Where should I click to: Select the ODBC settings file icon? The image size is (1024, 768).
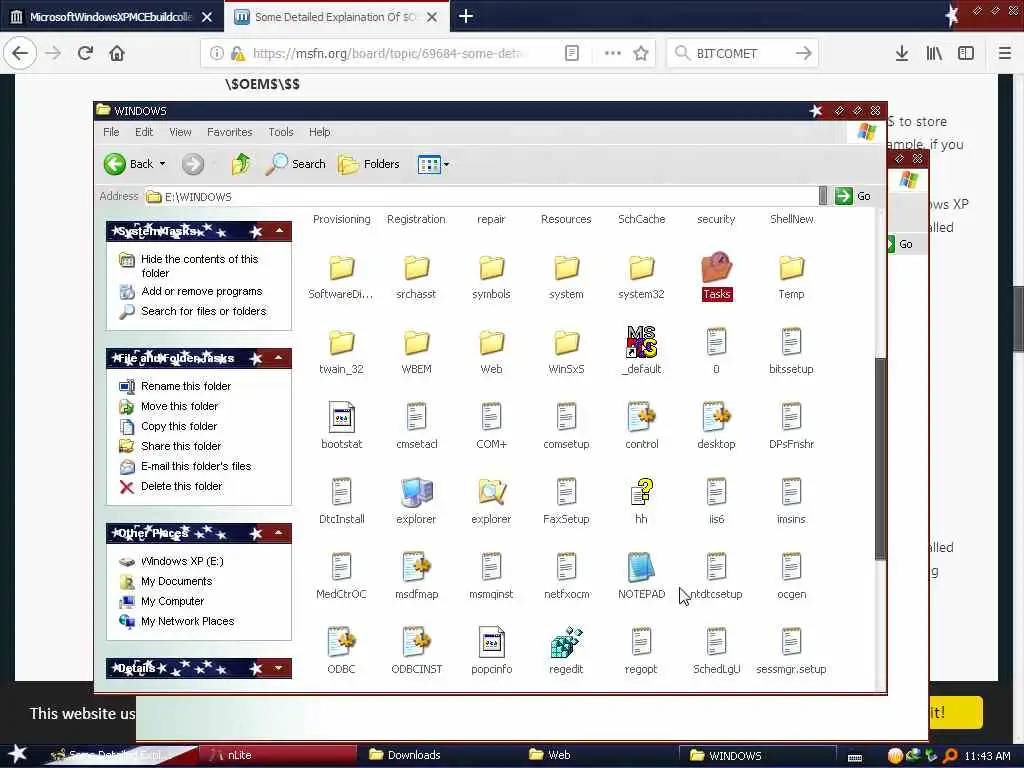(x=342, y=643)
